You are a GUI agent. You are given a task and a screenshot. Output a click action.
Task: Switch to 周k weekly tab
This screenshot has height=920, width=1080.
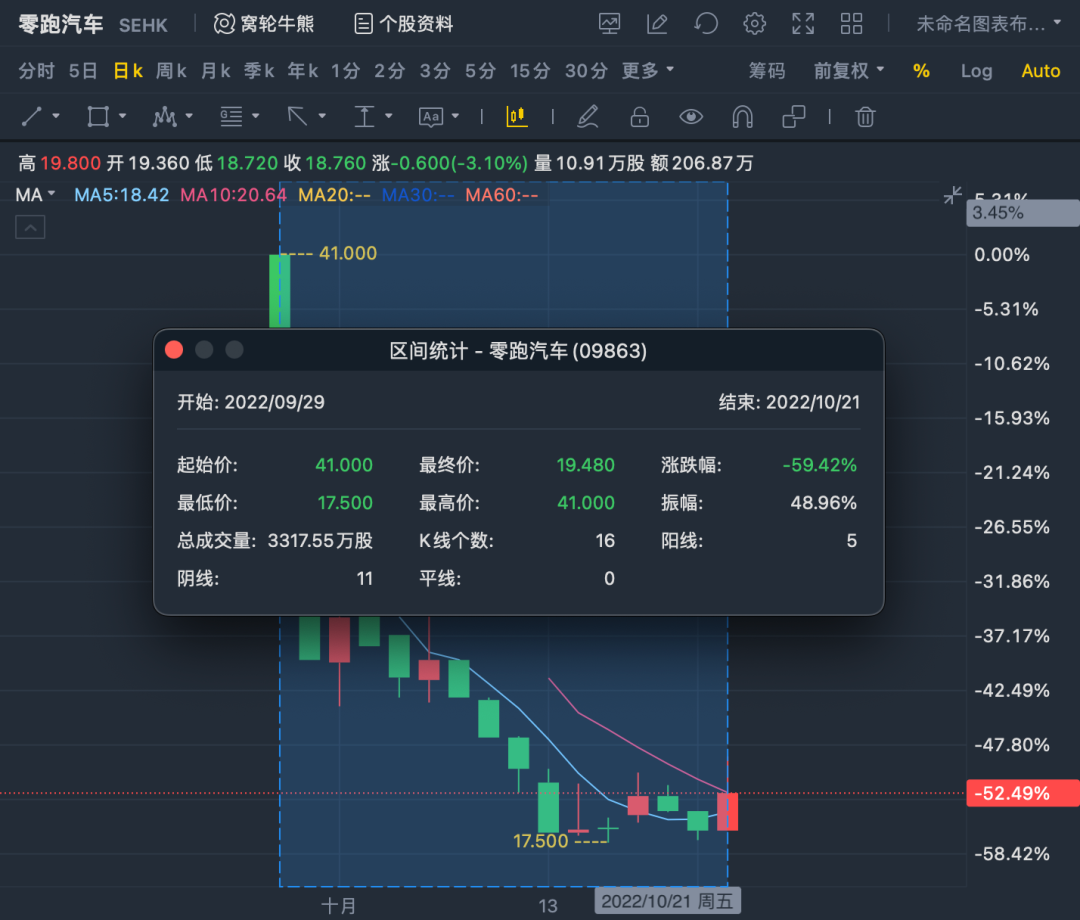pos(172,70)
